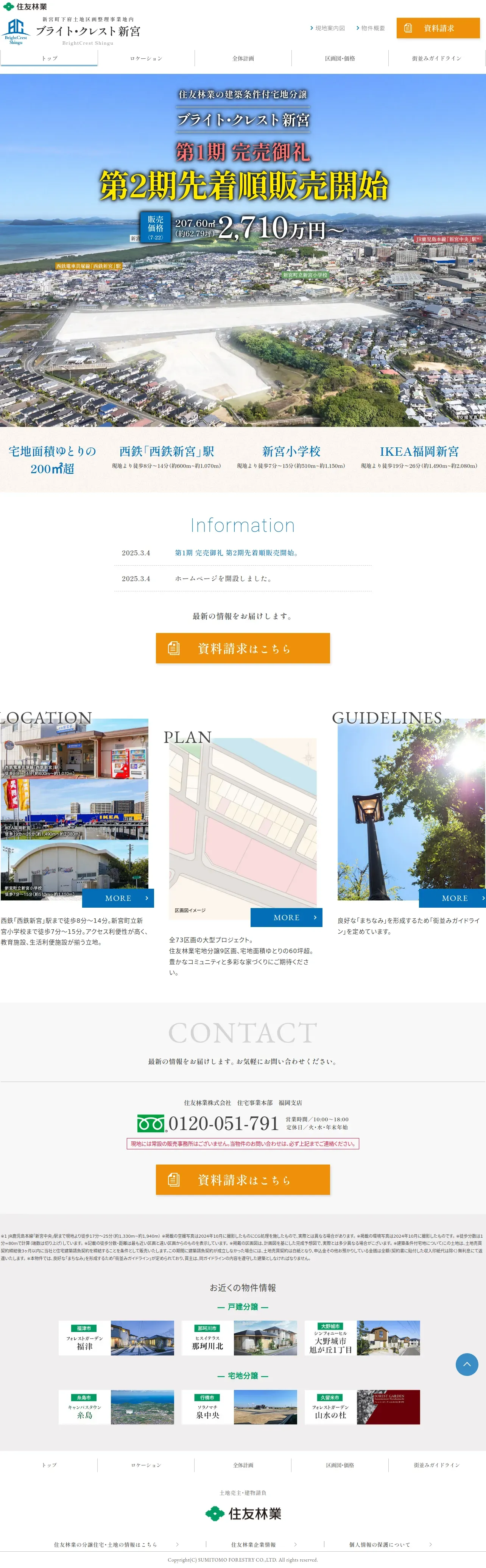This screenshot has width=486, height=1568.
Task: Click the hero banner 第2期先着順販売開始
Action: tap(243, 186)
